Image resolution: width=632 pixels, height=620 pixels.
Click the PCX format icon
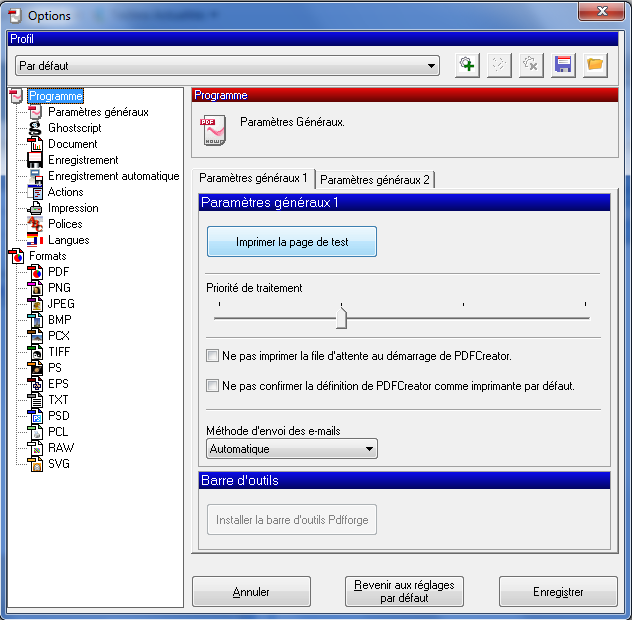point(35,336)
